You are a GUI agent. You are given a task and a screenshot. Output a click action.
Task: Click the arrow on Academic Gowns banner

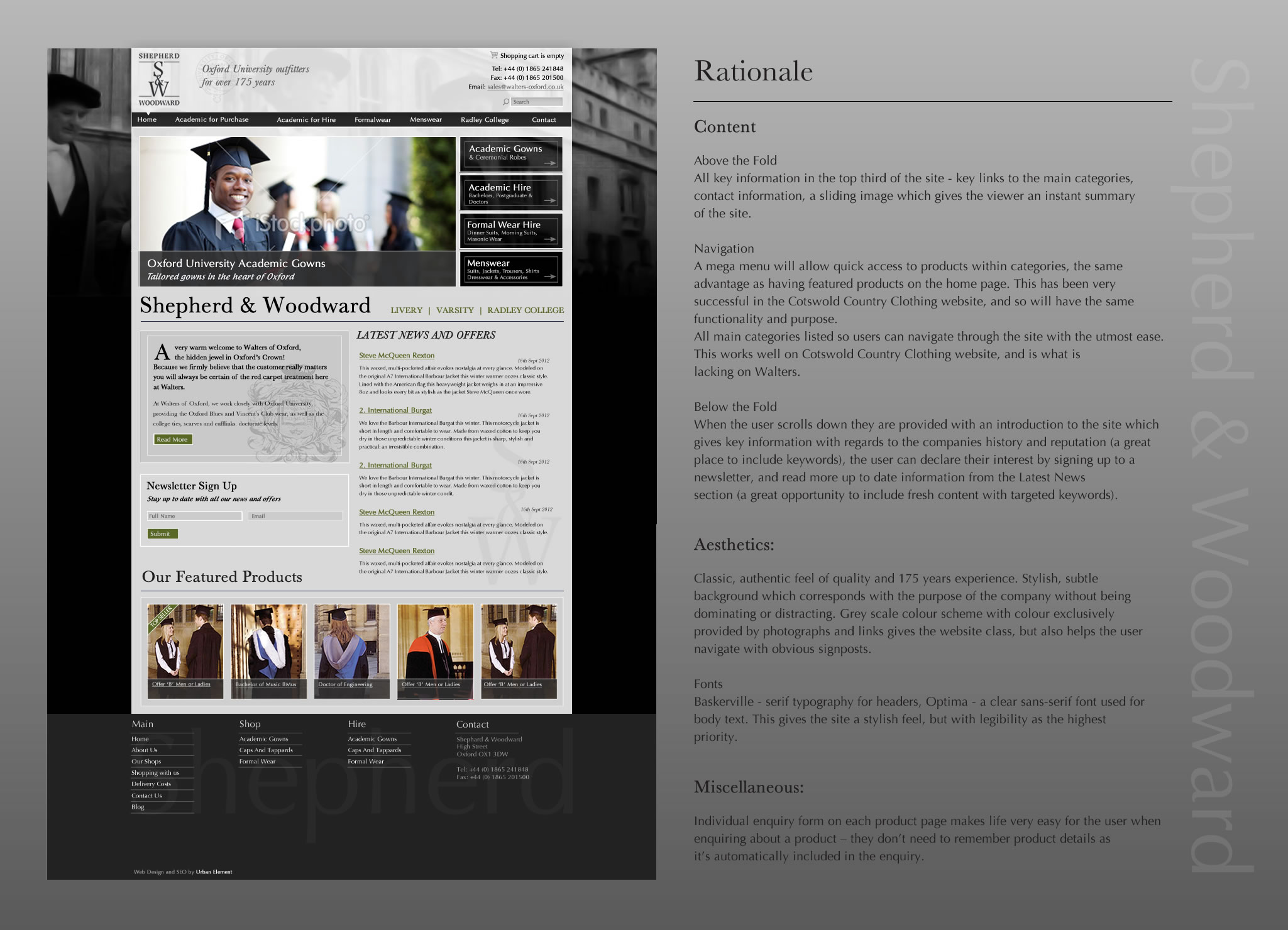pyautogui.click(x=550, y=163)
